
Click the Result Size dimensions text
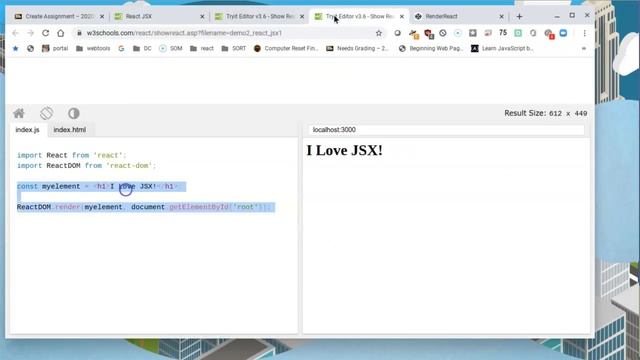pos(546,113)
